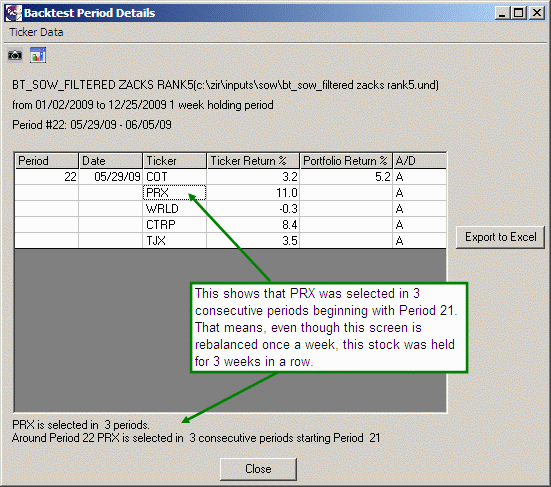
Task: Maximize the Backtest Period Details window
Action: pos(518,13)
